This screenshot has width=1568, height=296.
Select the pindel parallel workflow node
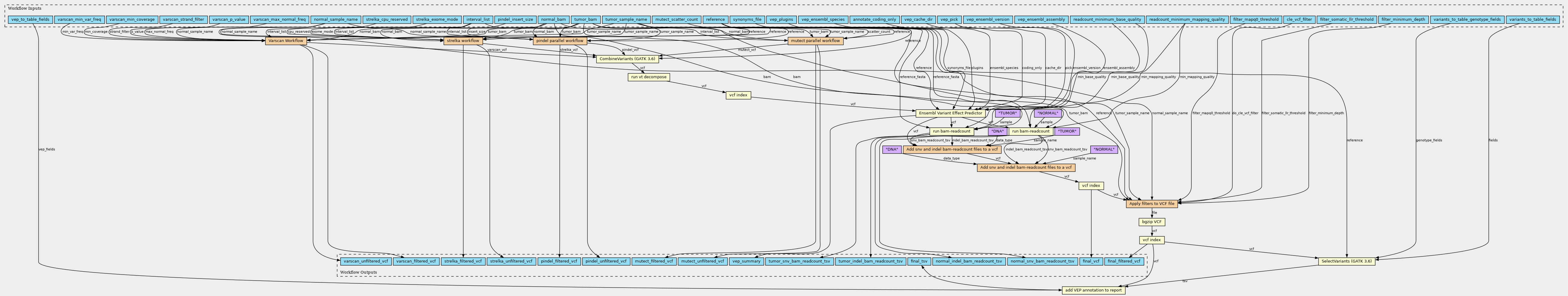(559, 41)
